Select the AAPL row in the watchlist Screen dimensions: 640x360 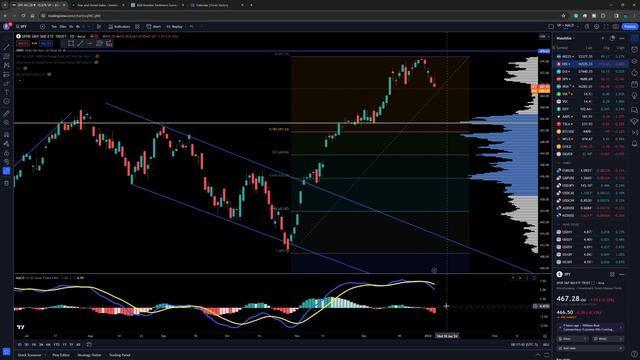click(x=591, y=116)
